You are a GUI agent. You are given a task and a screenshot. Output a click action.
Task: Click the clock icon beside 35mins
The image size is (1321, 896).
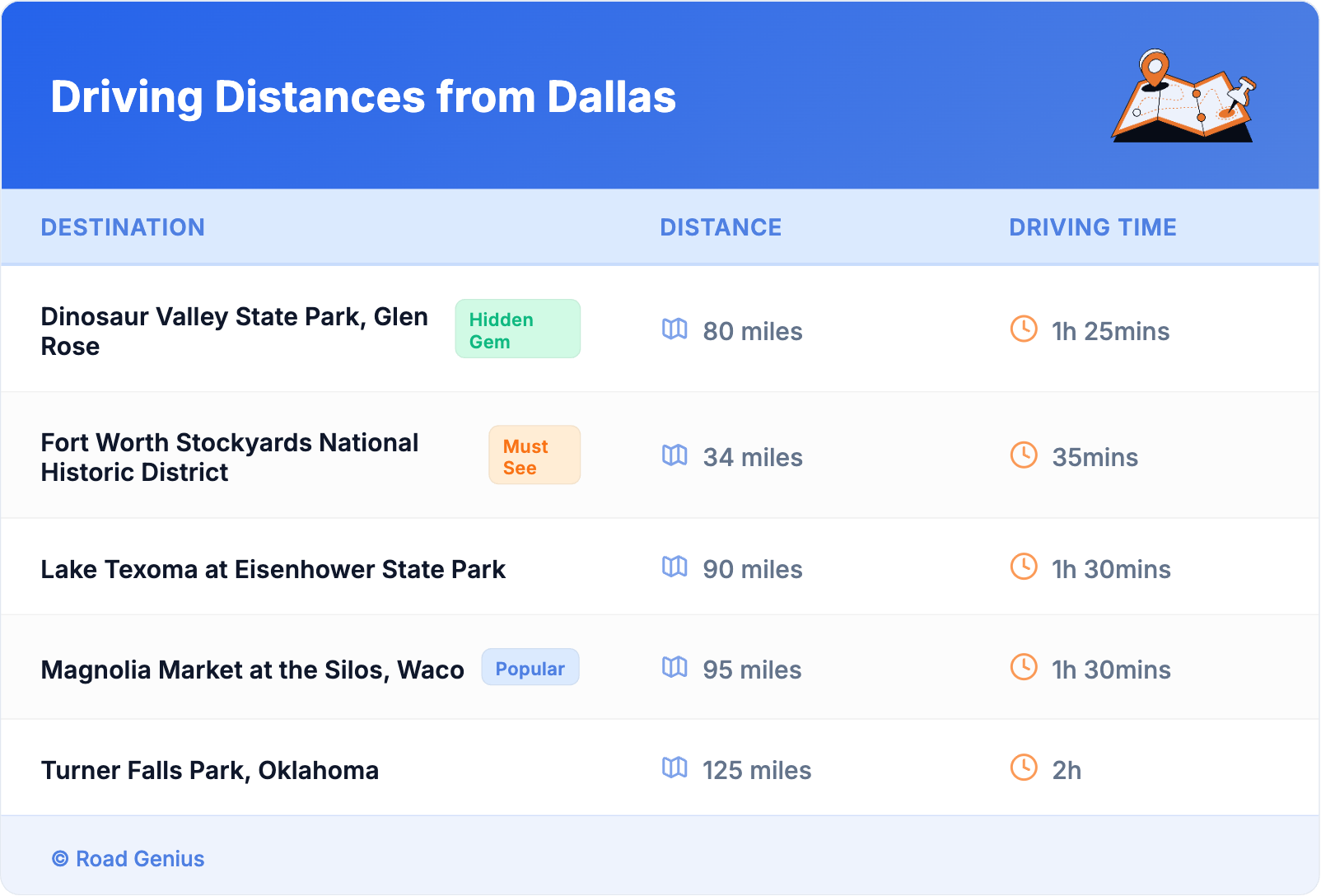1024,455
